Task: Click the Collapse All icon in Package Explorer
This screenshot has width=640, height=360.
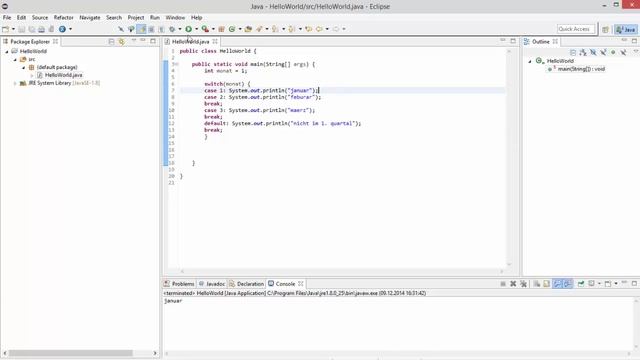Action: [111, 42]
